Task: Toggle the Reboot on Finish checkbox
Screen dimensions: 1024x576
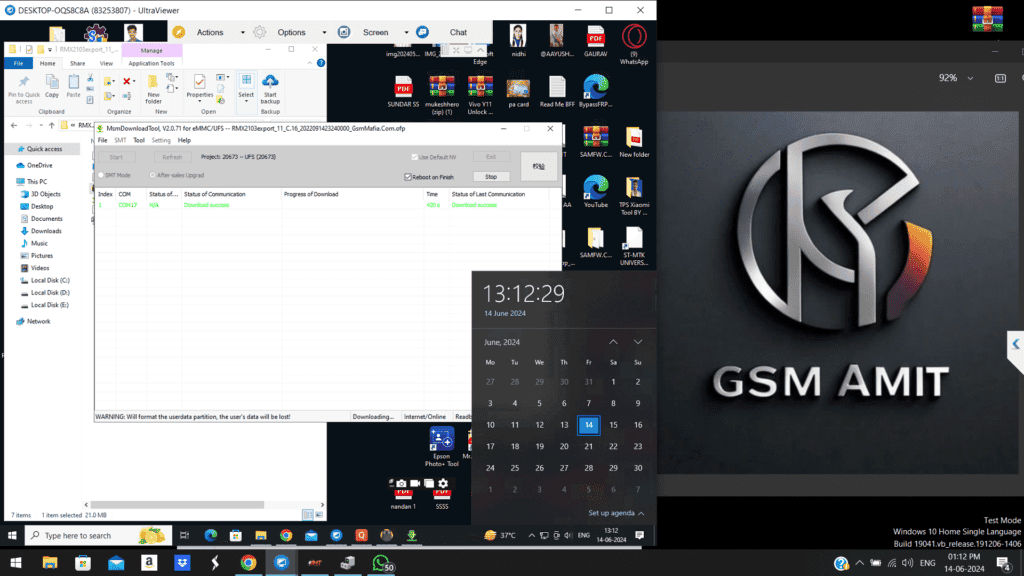Action: pyautogui.click(x=408, y=177)
